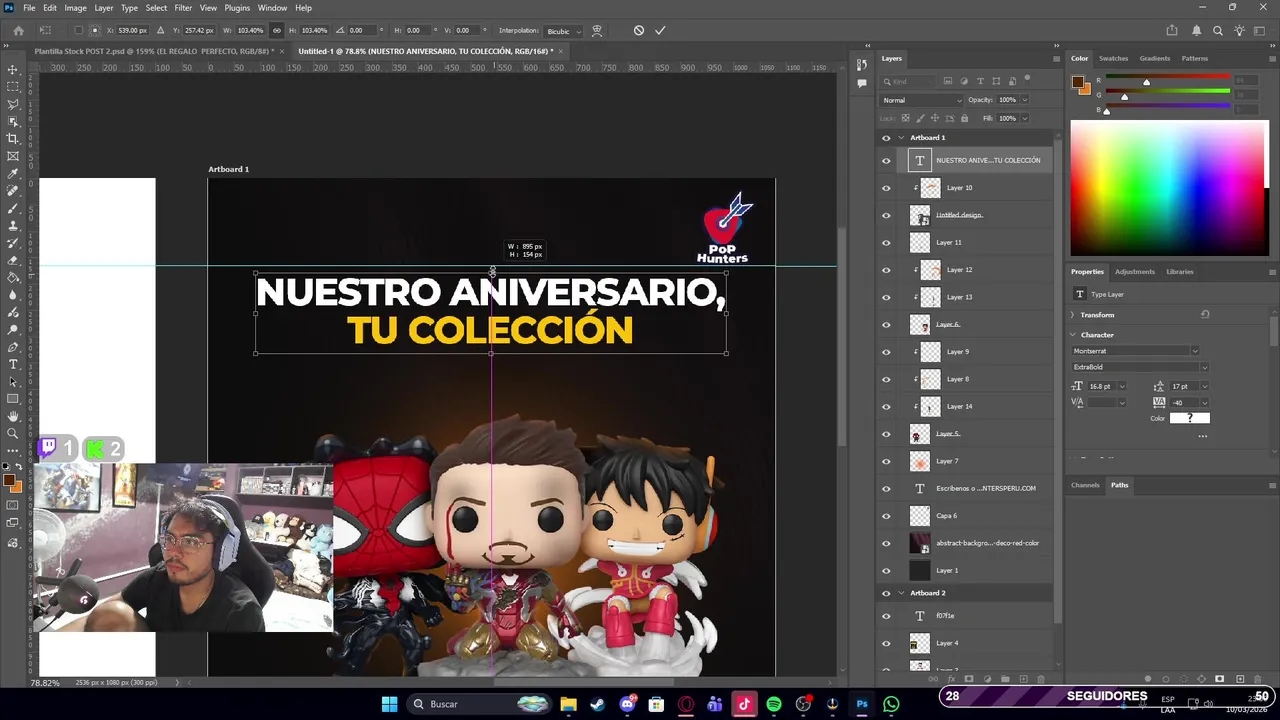This screenshot has width=1280, height=720.
Task: Select the Brush tool
Action: click(13, 208)
